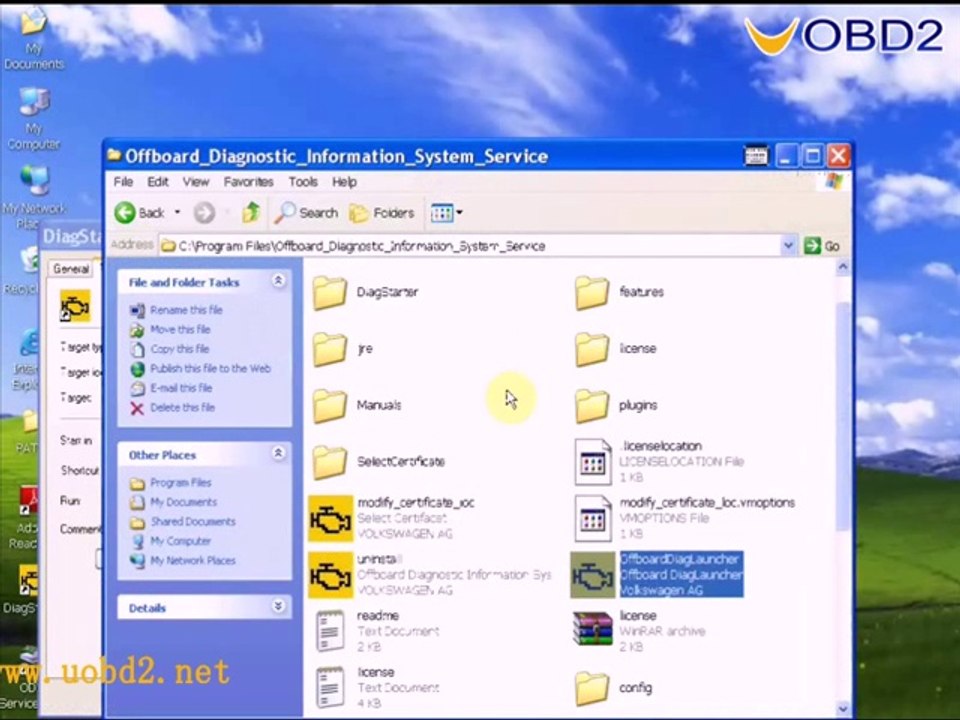This screenshot has width=960, height=720.
Task: Open the Edit menu
Action: 157,182
